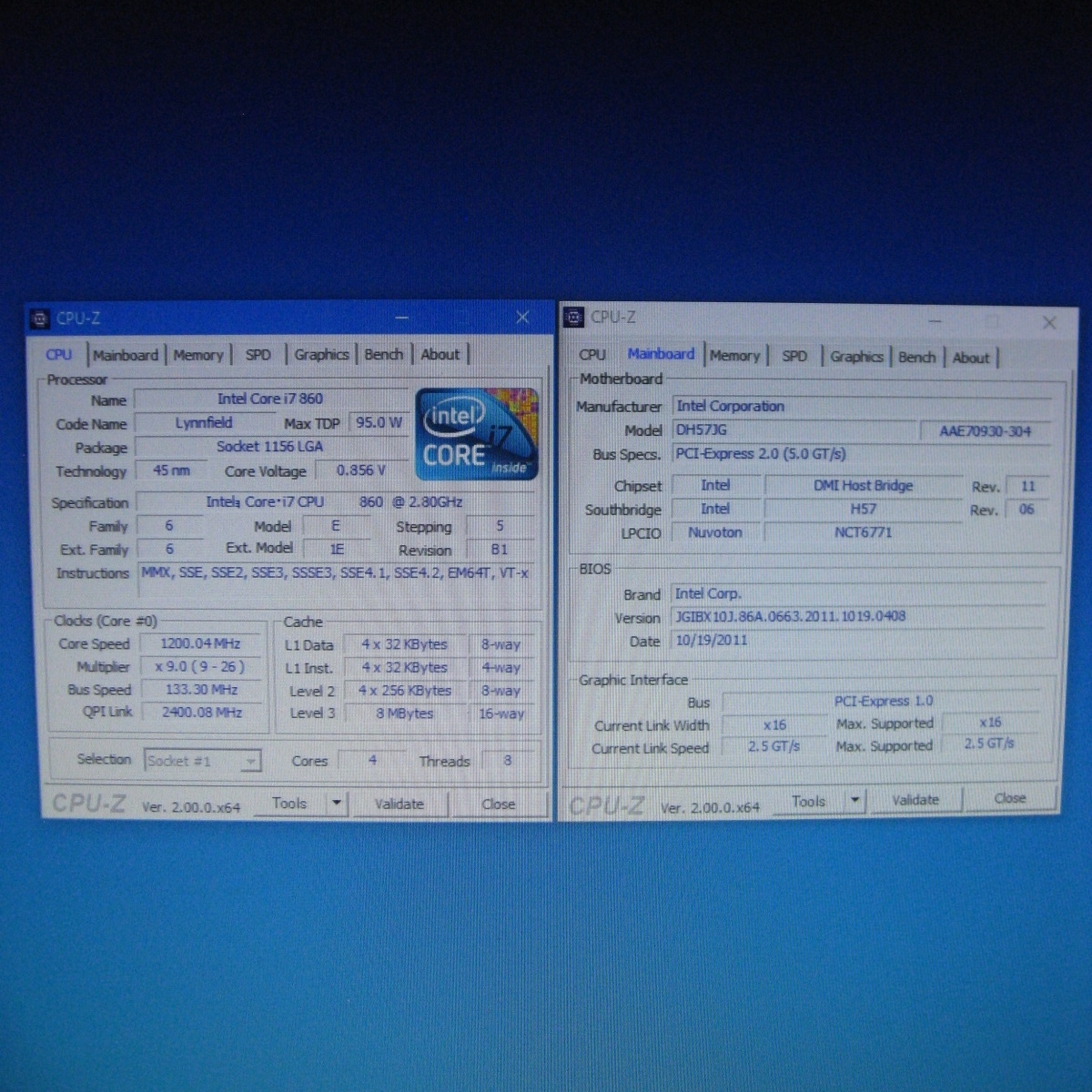Viewport: 1092px width, 1092px height.
Task: Switch to the Mainboard tab in the left window
Action: coord(125,355)
